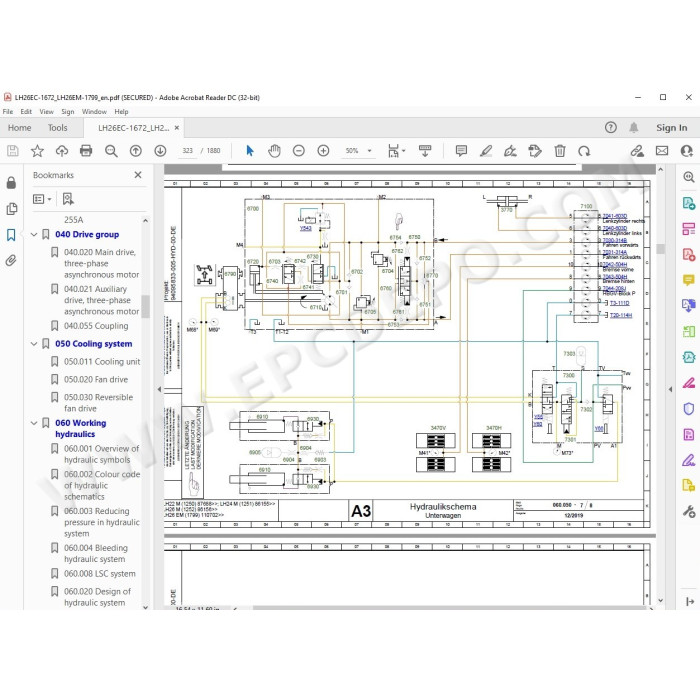Click the Zoom out minus icon
The image size is (700, 700).
tap(299, 151)
